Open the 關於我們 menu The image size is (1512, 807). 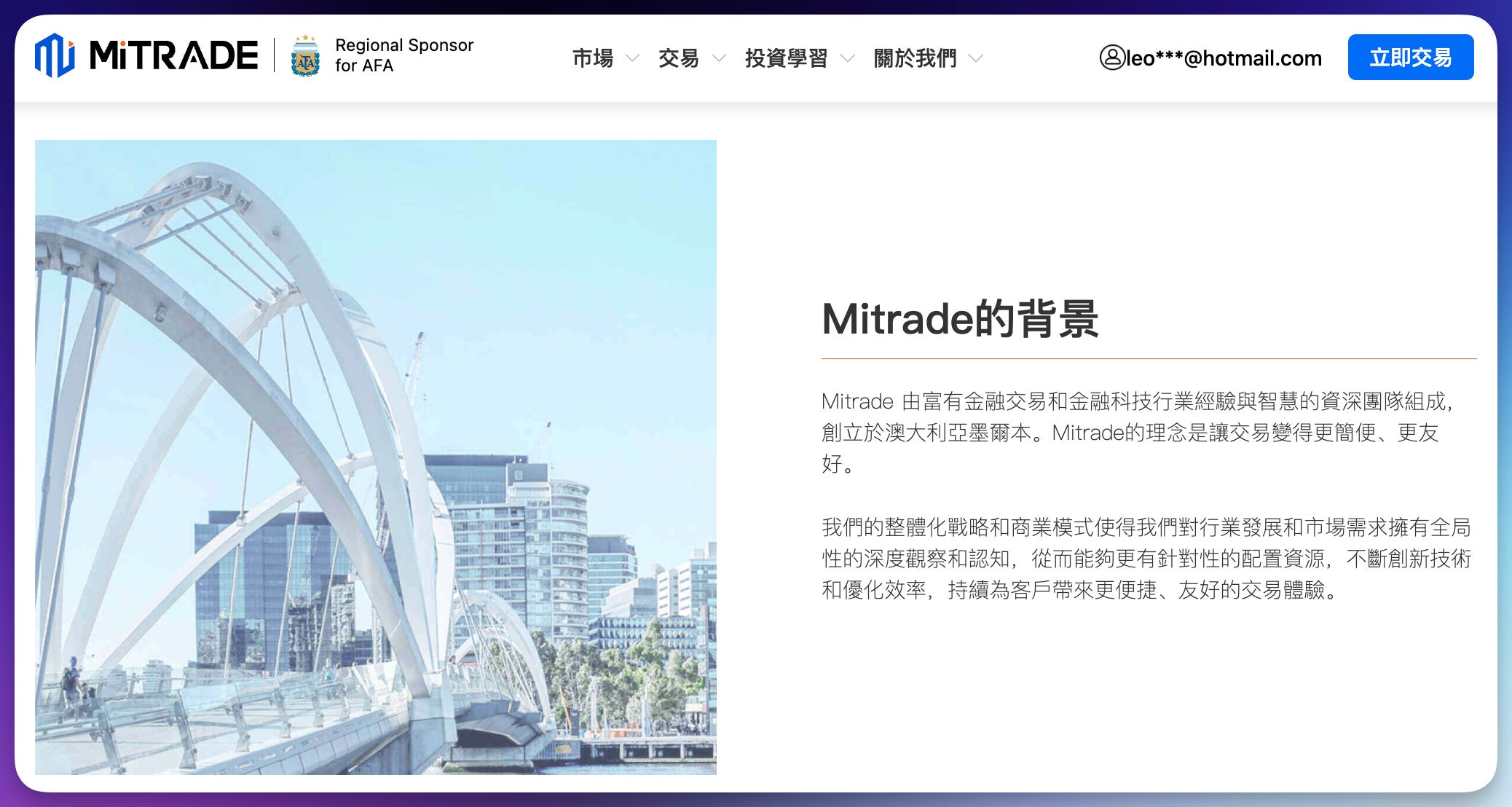coord(915,58)
